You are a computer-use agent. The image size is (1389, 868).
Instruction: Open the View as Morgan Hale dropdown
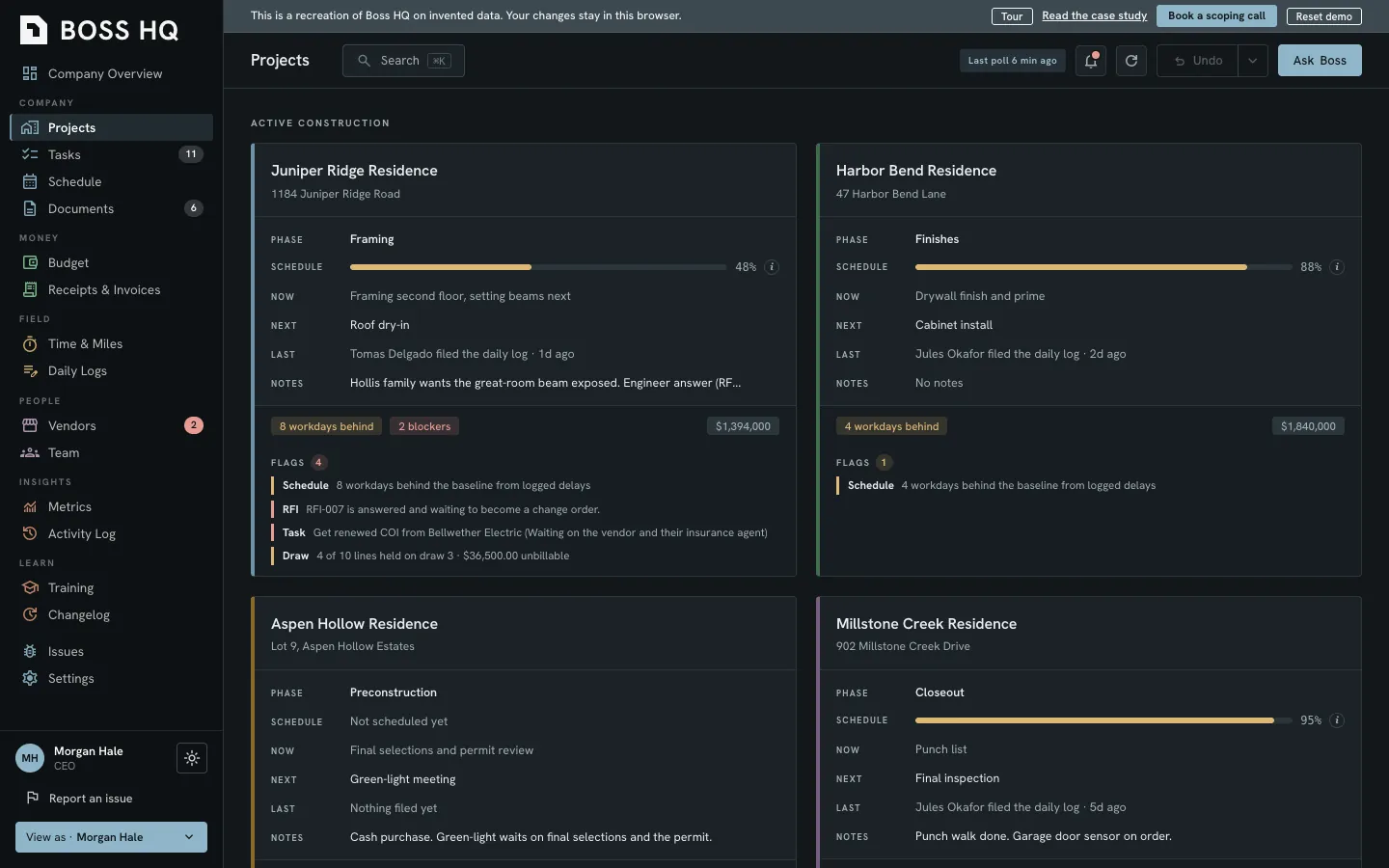pyautogui.click(x=111, y=837)
